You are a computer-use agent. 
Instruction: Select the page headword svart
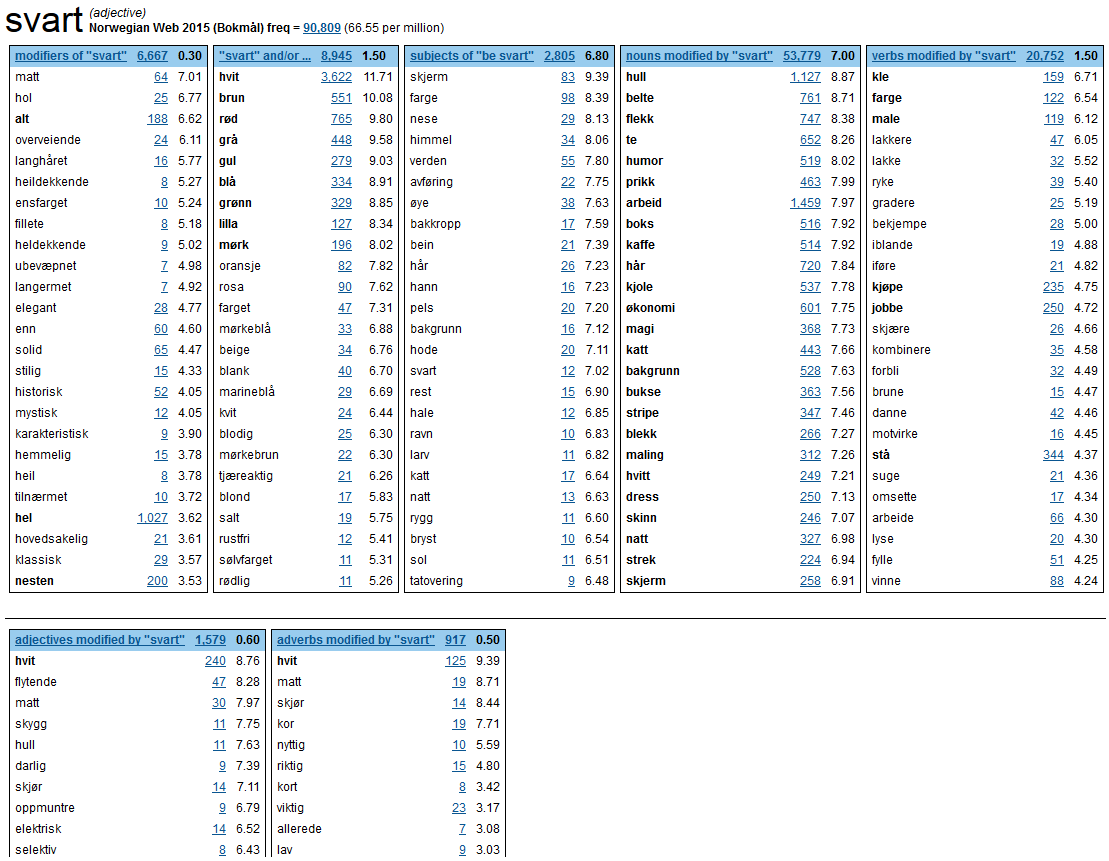(44, 20)
